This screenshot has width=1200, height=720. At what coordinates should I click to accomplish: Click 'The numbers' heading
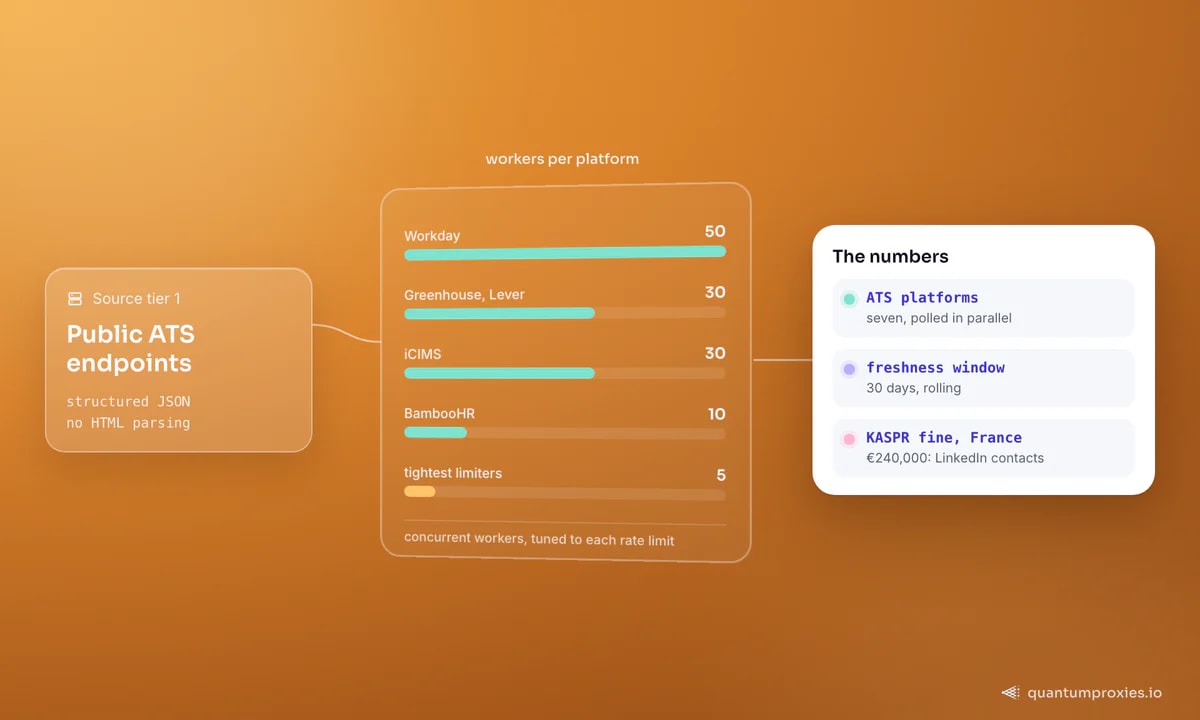click(890, 257)
